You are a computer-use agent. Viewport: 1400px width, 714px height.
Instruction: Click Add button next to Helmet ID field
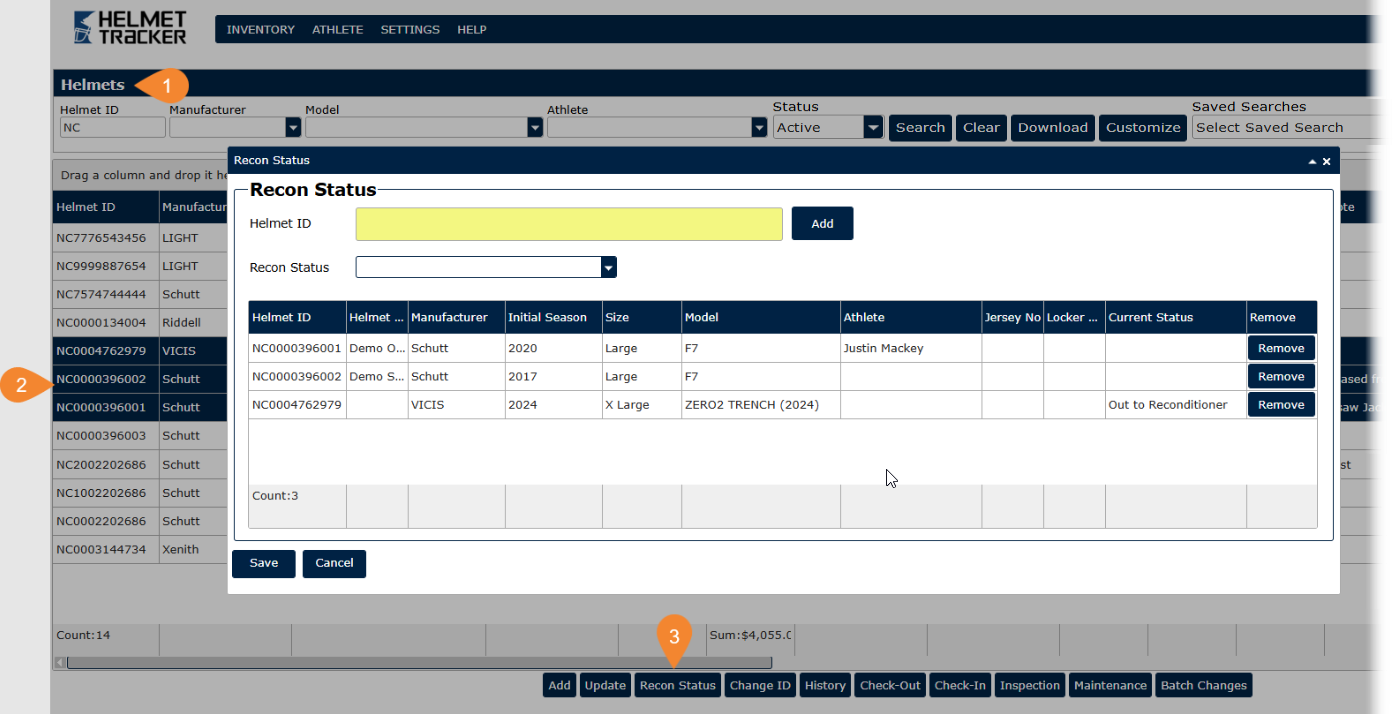point(822,224)
